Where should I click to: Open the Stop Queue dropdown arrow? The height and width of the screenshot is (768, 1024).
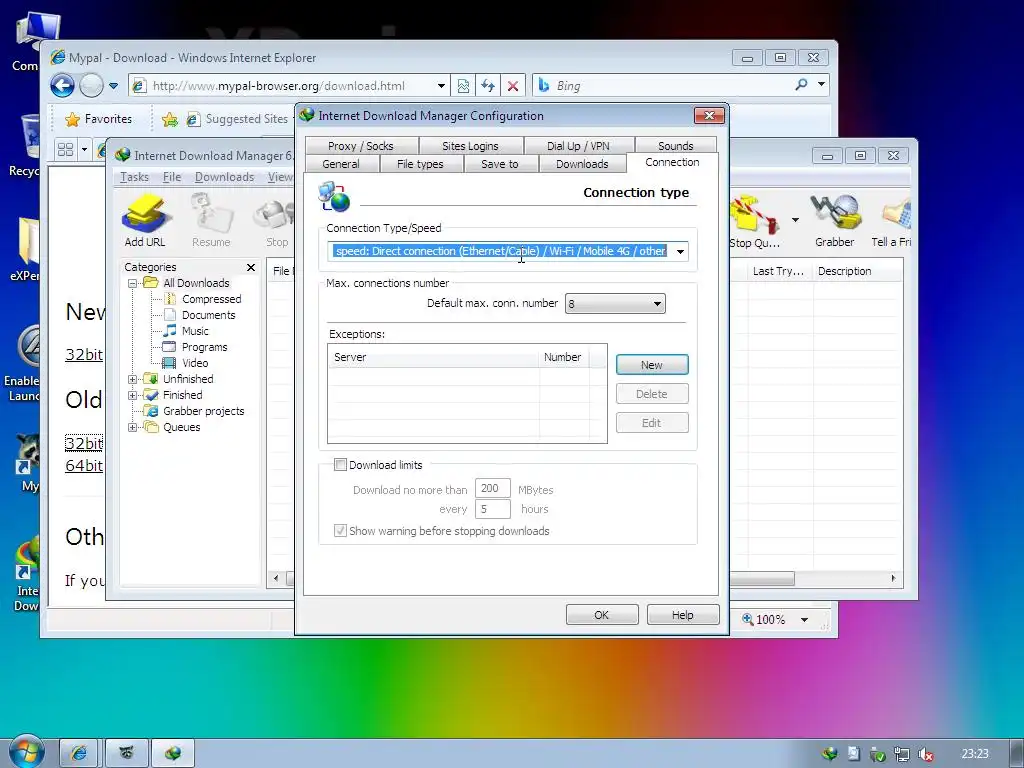tap(795, 219)
